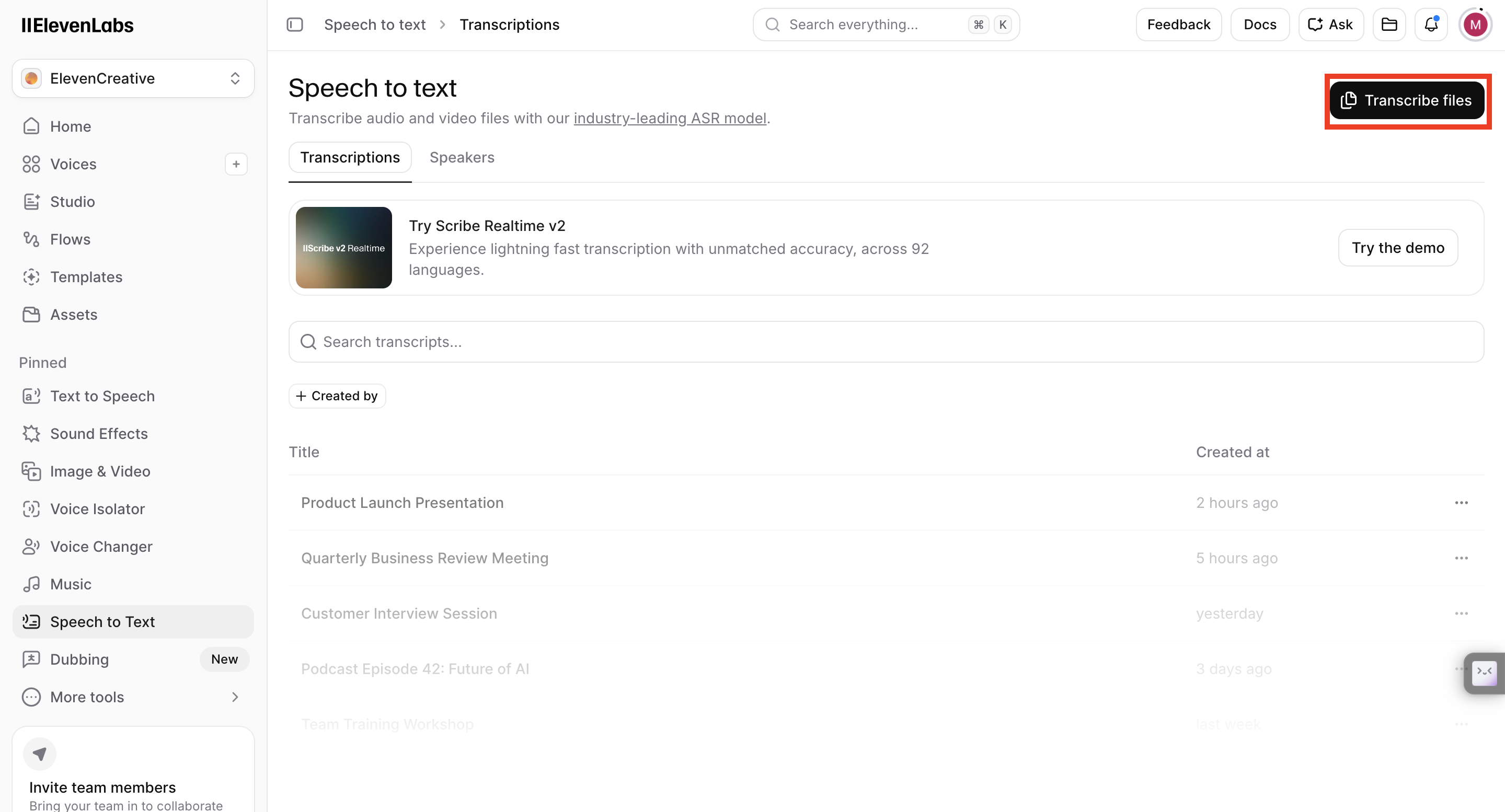Open the ElevenCreative workspace switcher

point(133,78)
